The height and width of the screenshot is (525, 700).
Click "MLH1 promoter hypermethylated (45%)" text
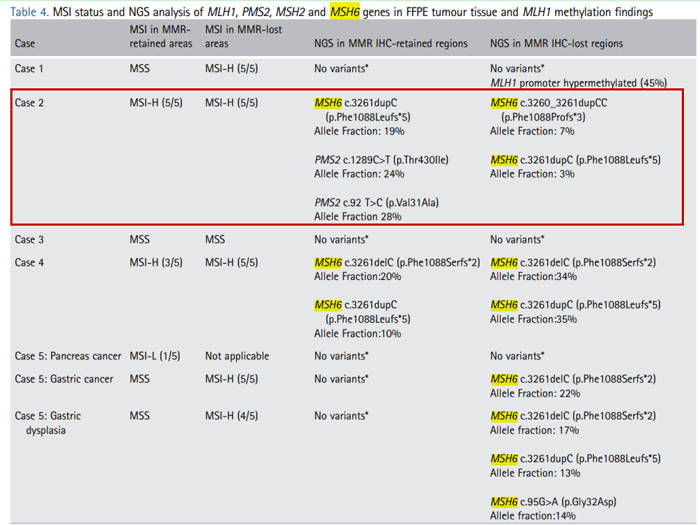pos(578,82)
